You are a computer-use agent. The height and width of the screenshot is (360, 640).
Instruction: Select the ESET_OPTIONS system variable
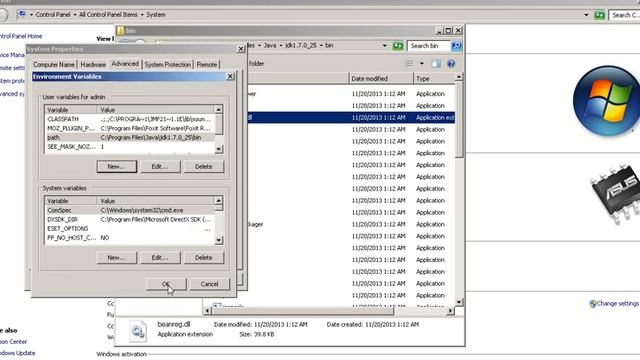[129, 229]
